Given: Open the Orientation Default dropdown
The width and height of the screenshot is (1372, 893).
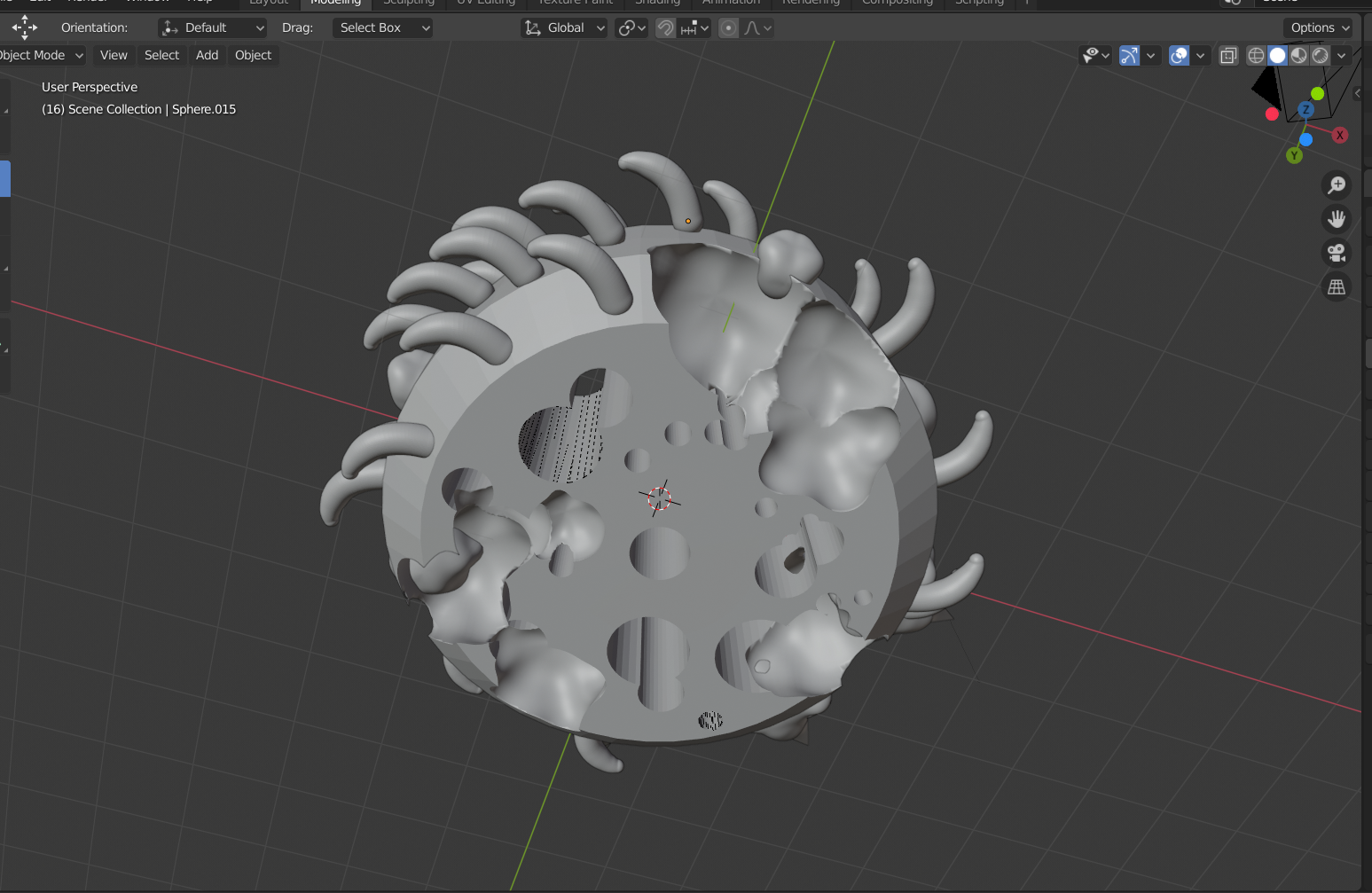Looking at the screenshot, I should 213,28.
